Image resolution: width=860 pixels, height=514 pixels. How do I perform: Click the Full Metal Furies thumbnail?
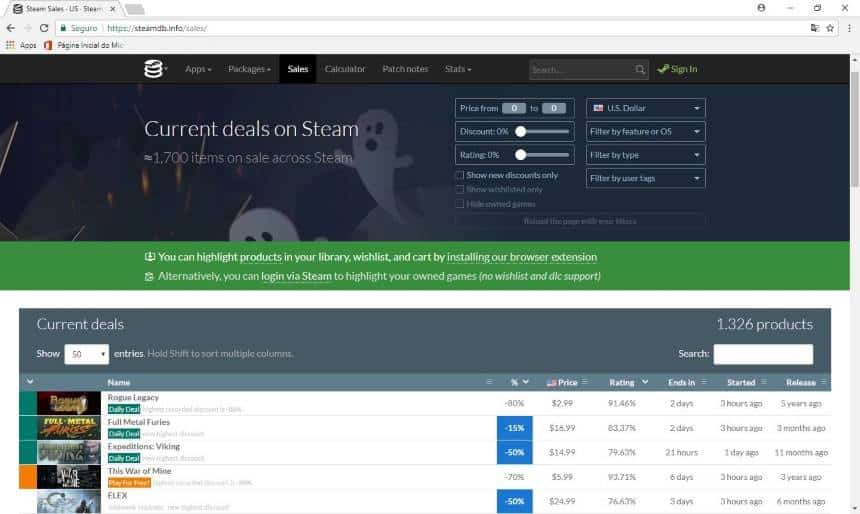(69, 428)
